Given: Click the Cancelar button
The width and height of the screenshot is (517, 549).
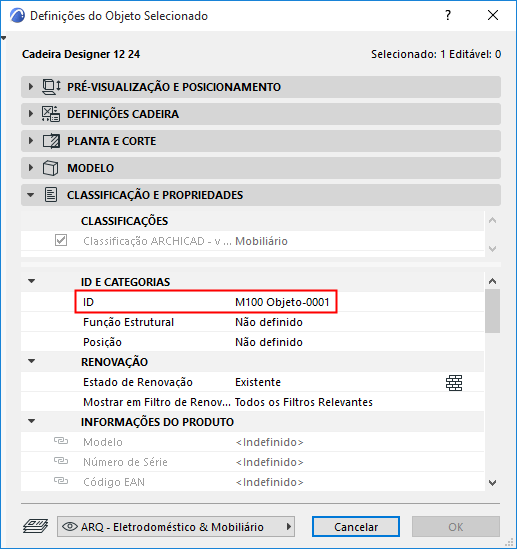Looking at the screenshot, I should pos(356,527).
